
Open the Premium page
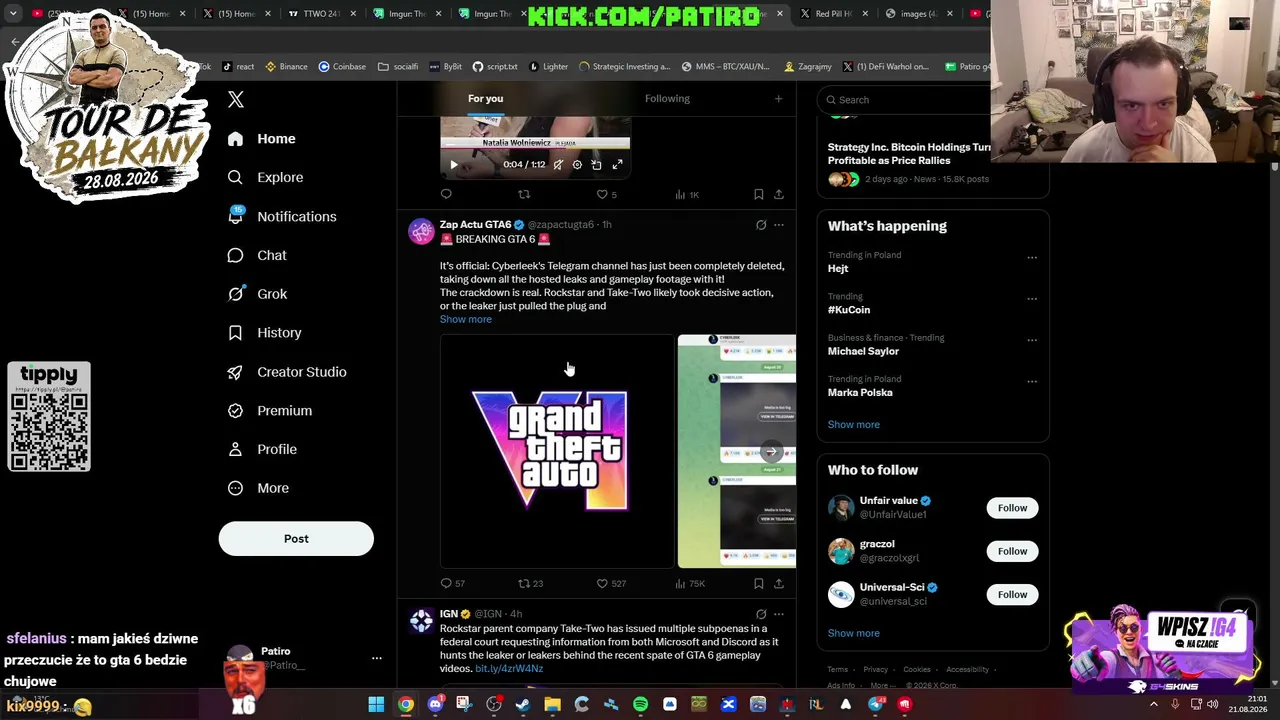point(270,411)
